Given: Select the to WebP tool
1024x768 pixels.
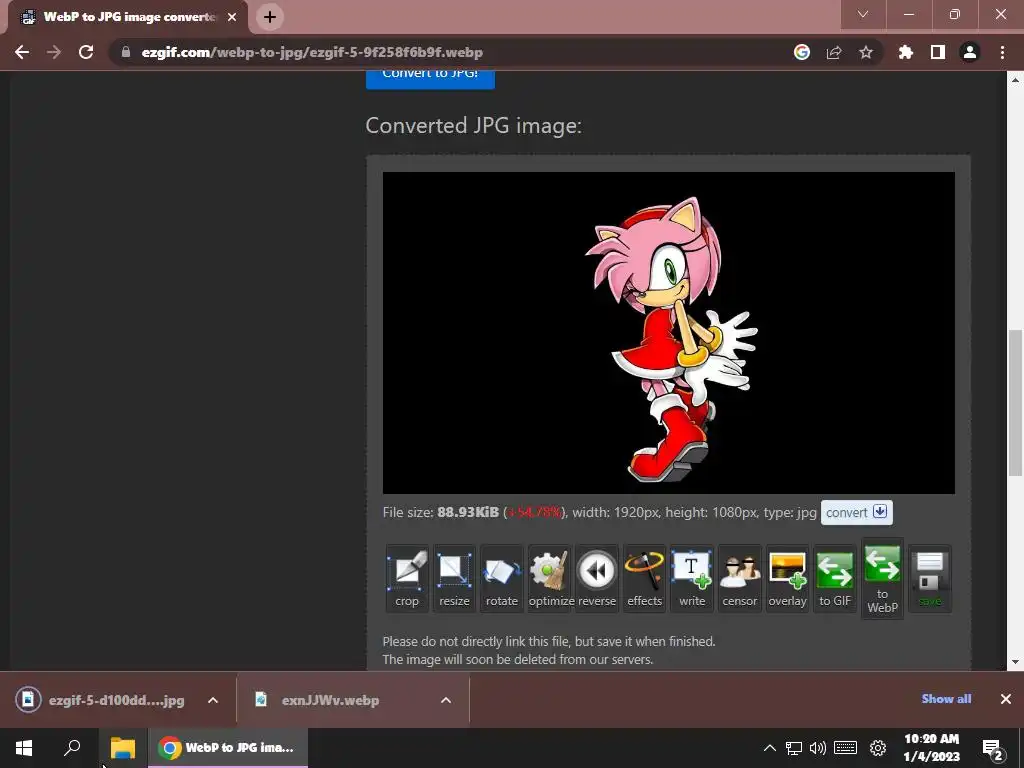Looking at the screenshot, I should pyautogui.click(x=882, y=579).
